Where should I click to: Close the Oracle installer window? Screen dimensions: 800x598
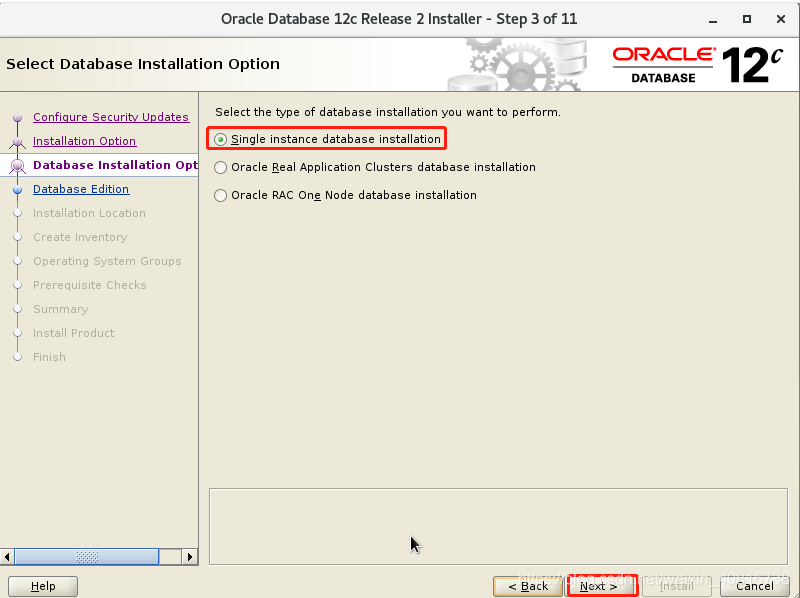pyautogui.click(x=781, y=19)
